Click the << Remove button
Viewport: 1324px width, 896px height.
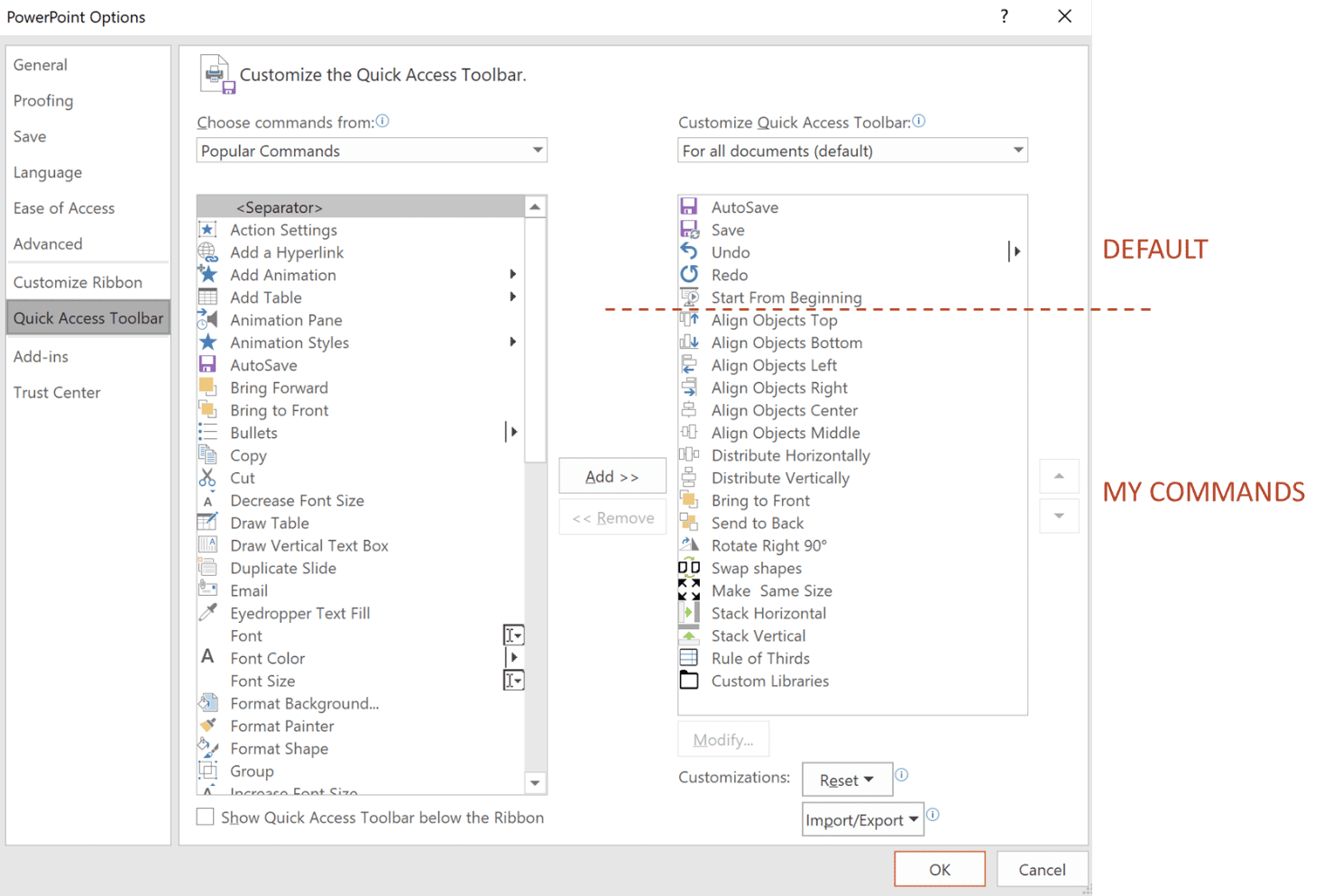(x=612, y=517)
